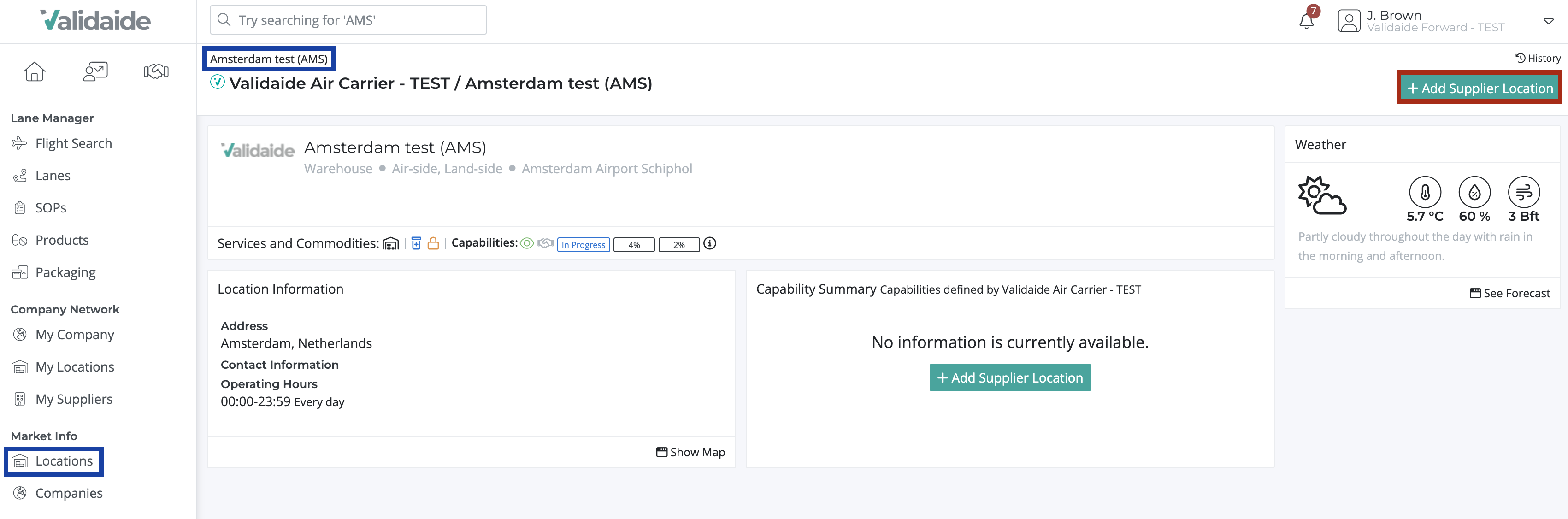Click 'No information is currently available.' text
The height and width of the screenshot is (519, 1568).
coord(1010,342)
